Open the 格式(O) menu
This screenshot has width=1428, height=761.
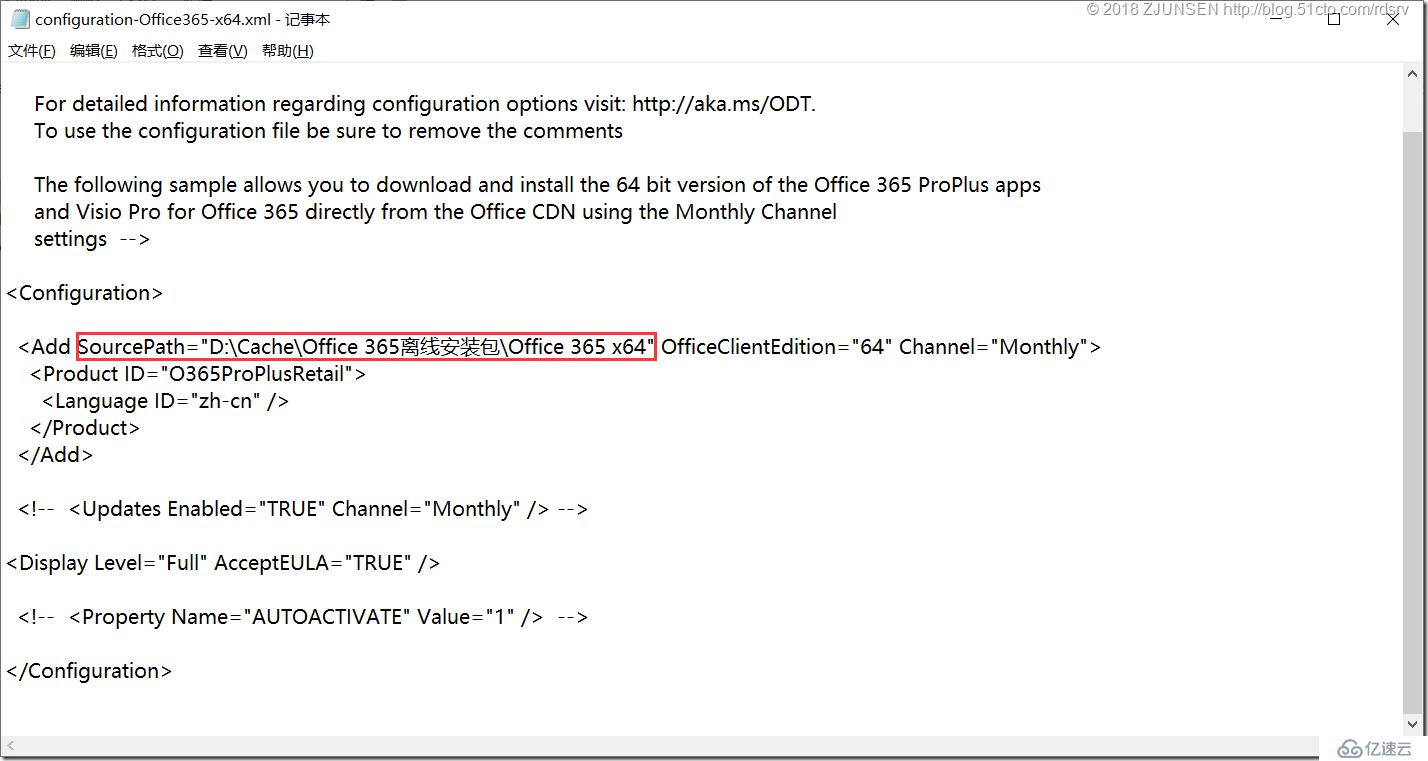pyautogui.click(x=158, y=51)
